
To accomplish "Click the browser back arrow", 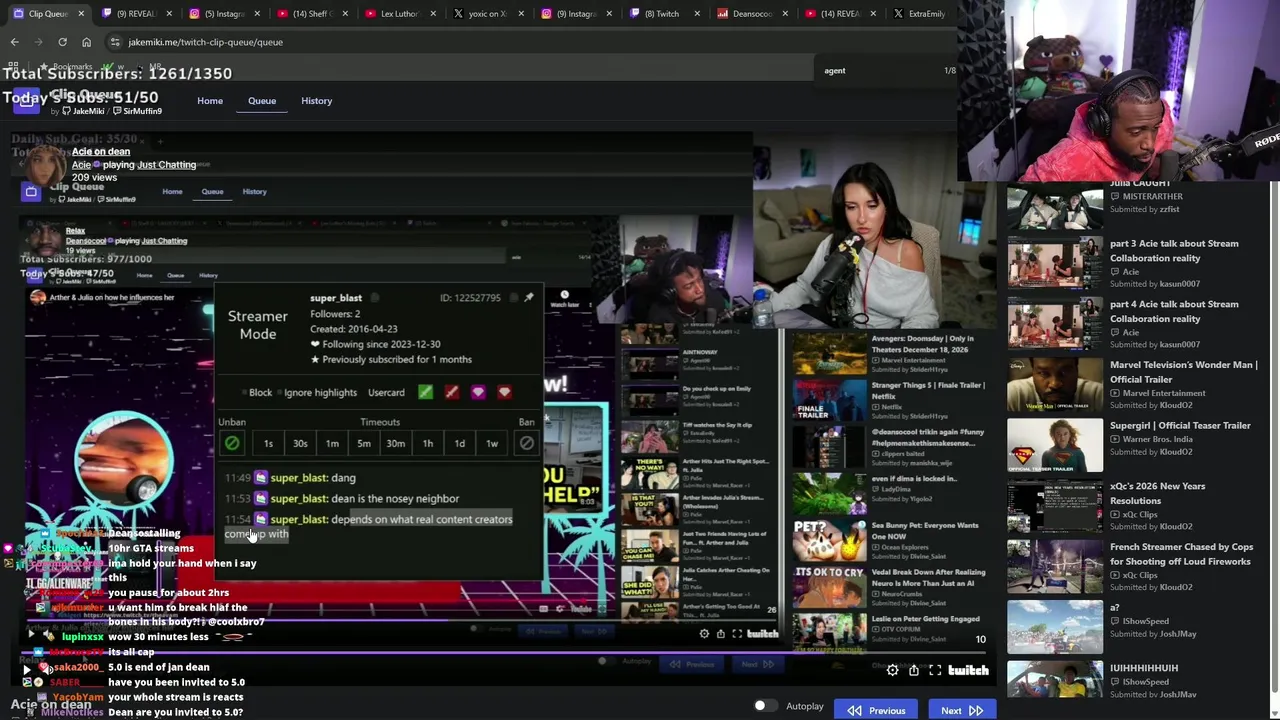I will tap(14, 42).
